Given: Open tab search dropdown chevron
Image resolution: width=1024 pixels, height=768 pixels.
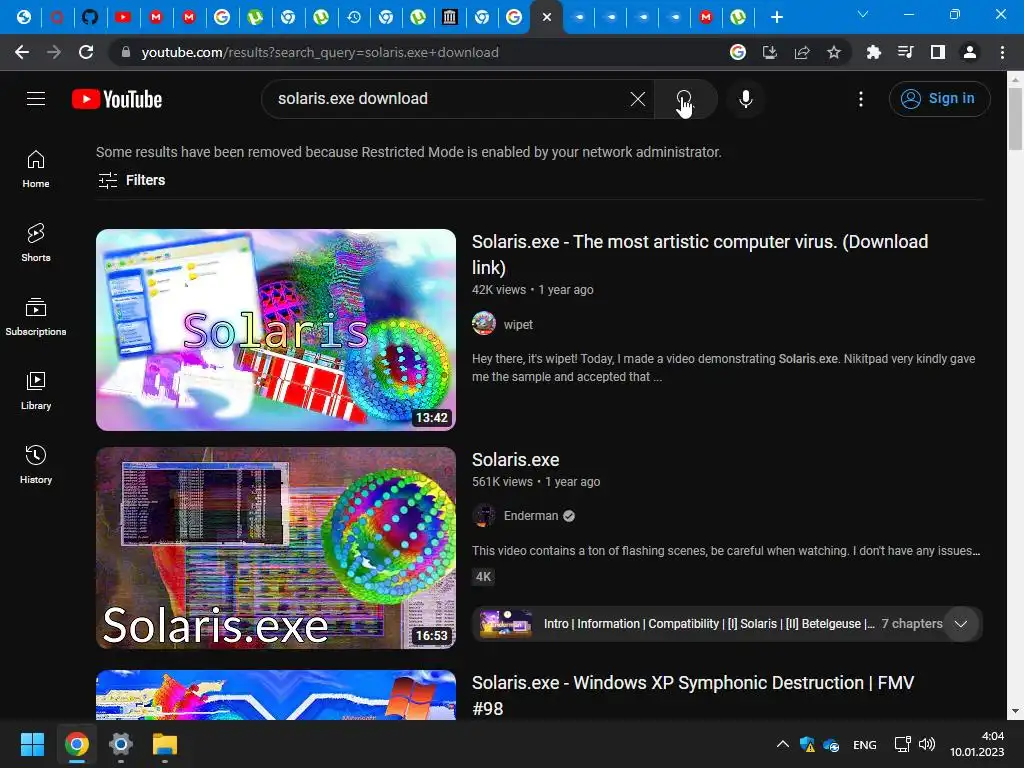Looking at the screenshot, I should tap(863, 14).
